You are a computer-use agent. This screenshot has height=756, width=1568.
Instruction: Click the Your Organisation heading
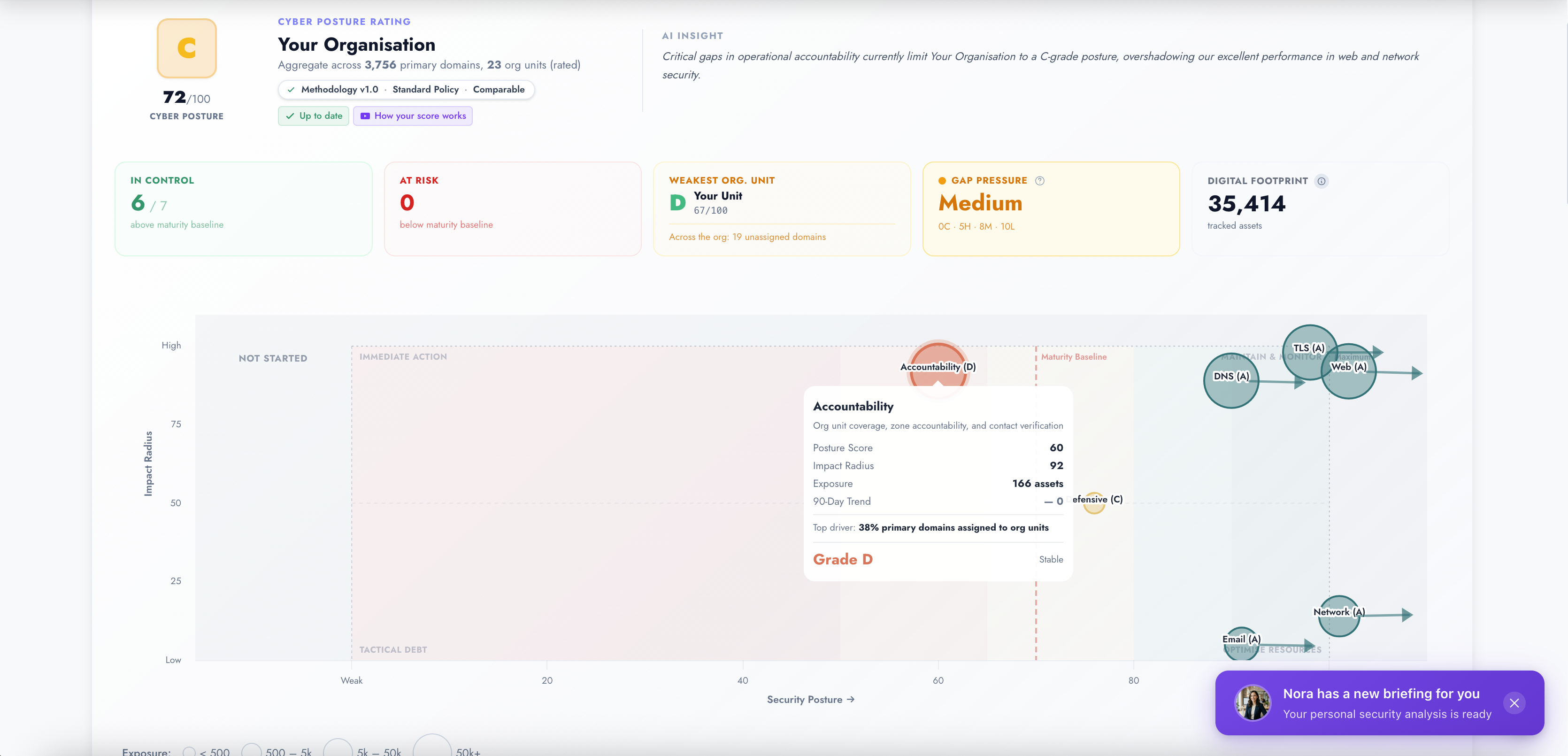[x=357, y=45]
